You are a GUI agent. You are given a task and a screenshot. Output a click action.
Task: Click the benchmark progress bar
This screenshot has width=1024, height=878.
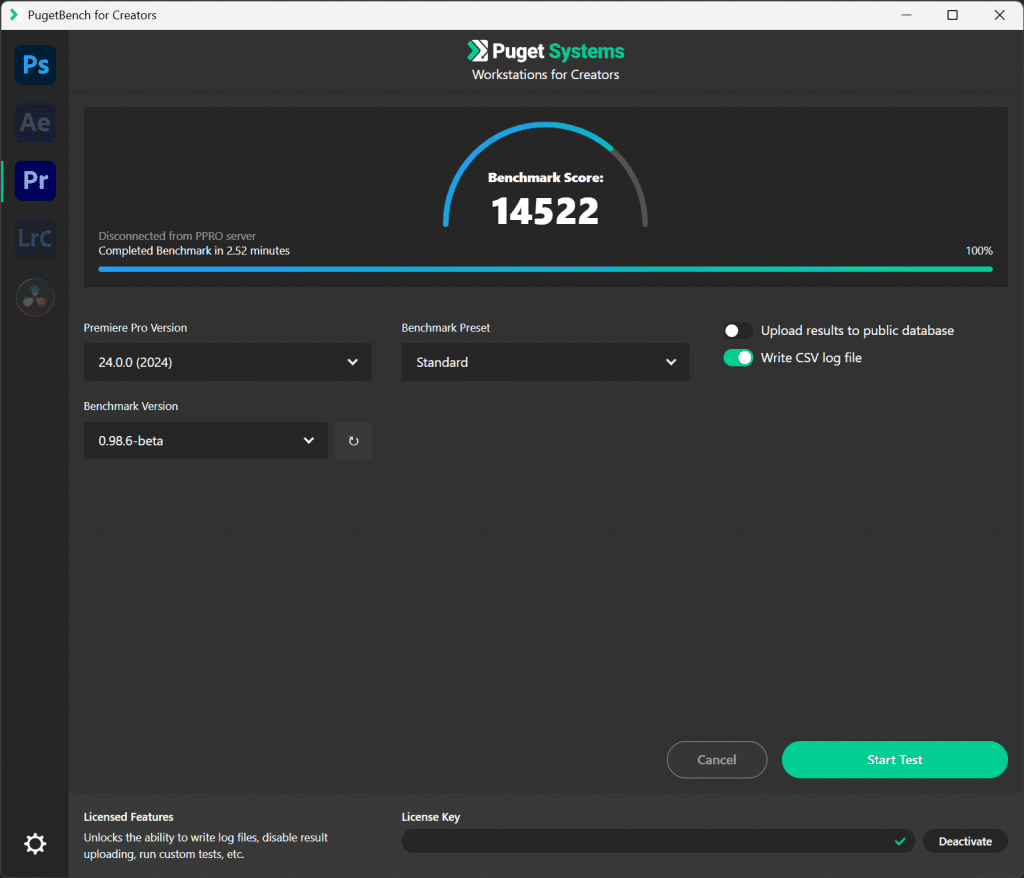tap(545, 269)
